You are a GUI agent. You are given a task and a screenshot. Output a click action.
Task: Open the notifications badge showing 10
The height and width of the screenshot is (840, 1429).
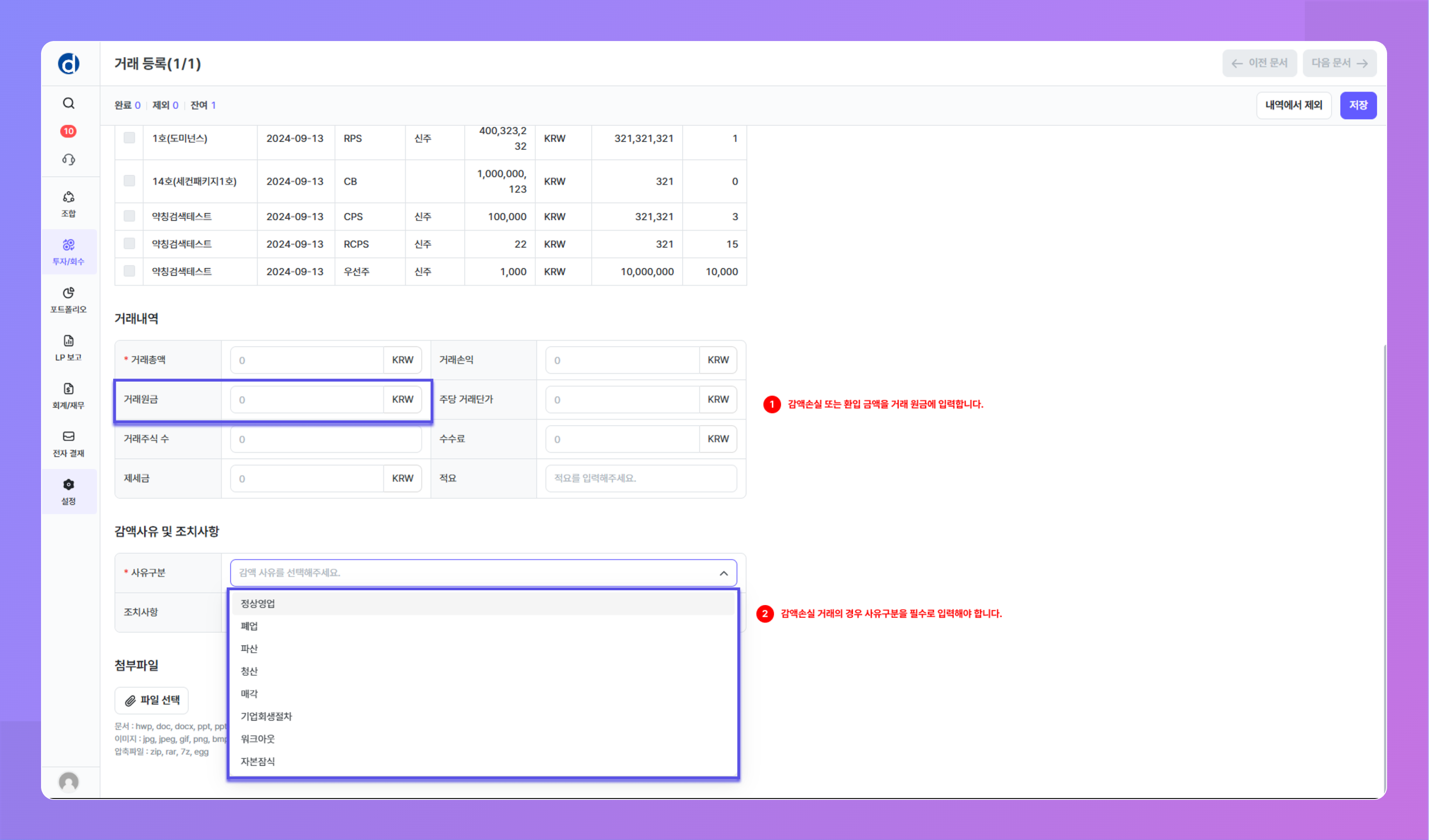pyautogui.click(x=69, y=131)
